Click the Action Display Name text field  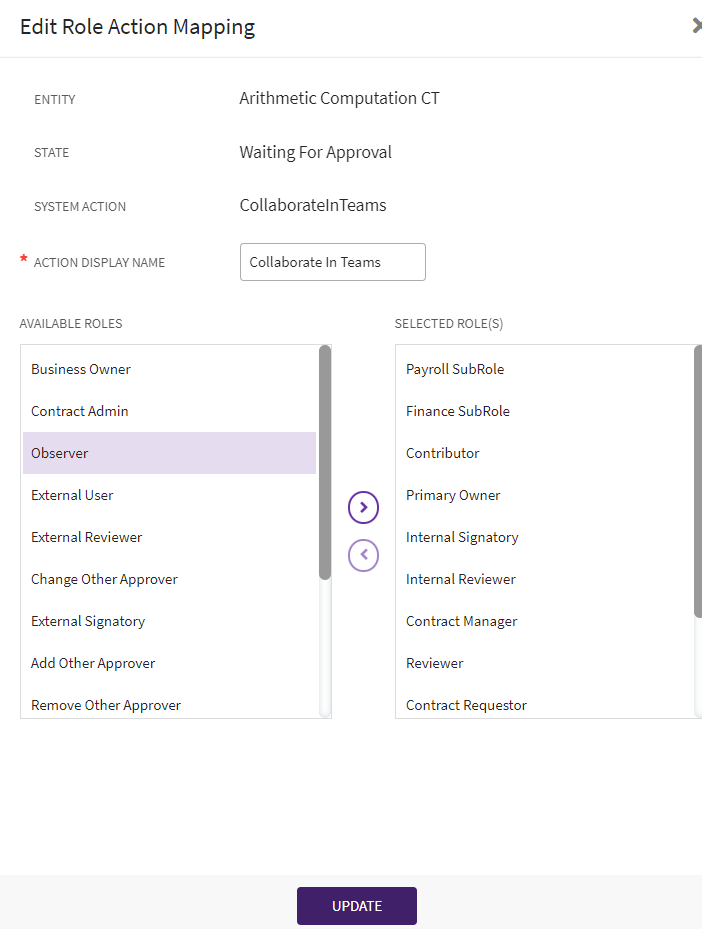(332, 262)
